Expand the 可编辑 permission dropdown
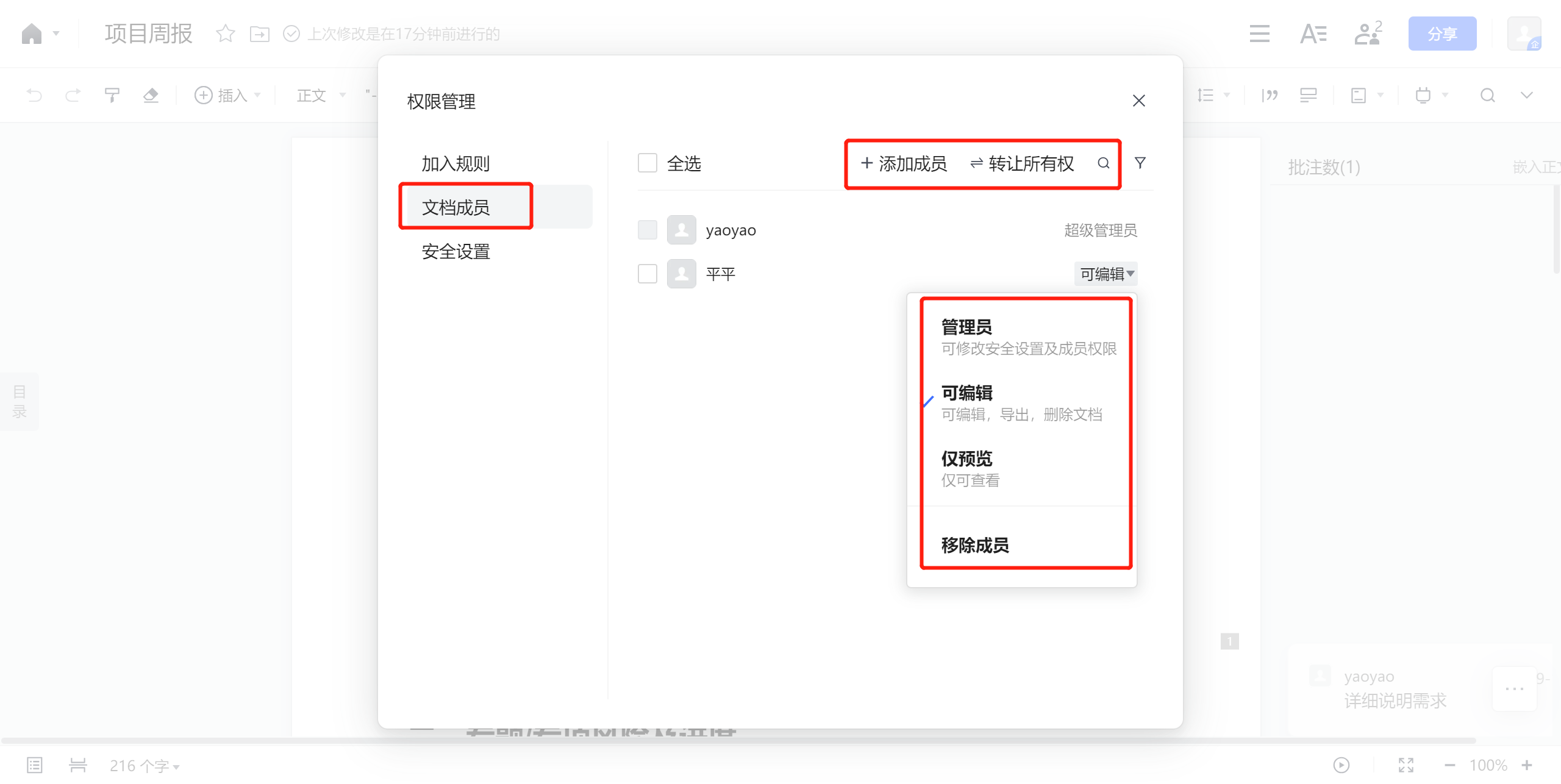 1106,274
